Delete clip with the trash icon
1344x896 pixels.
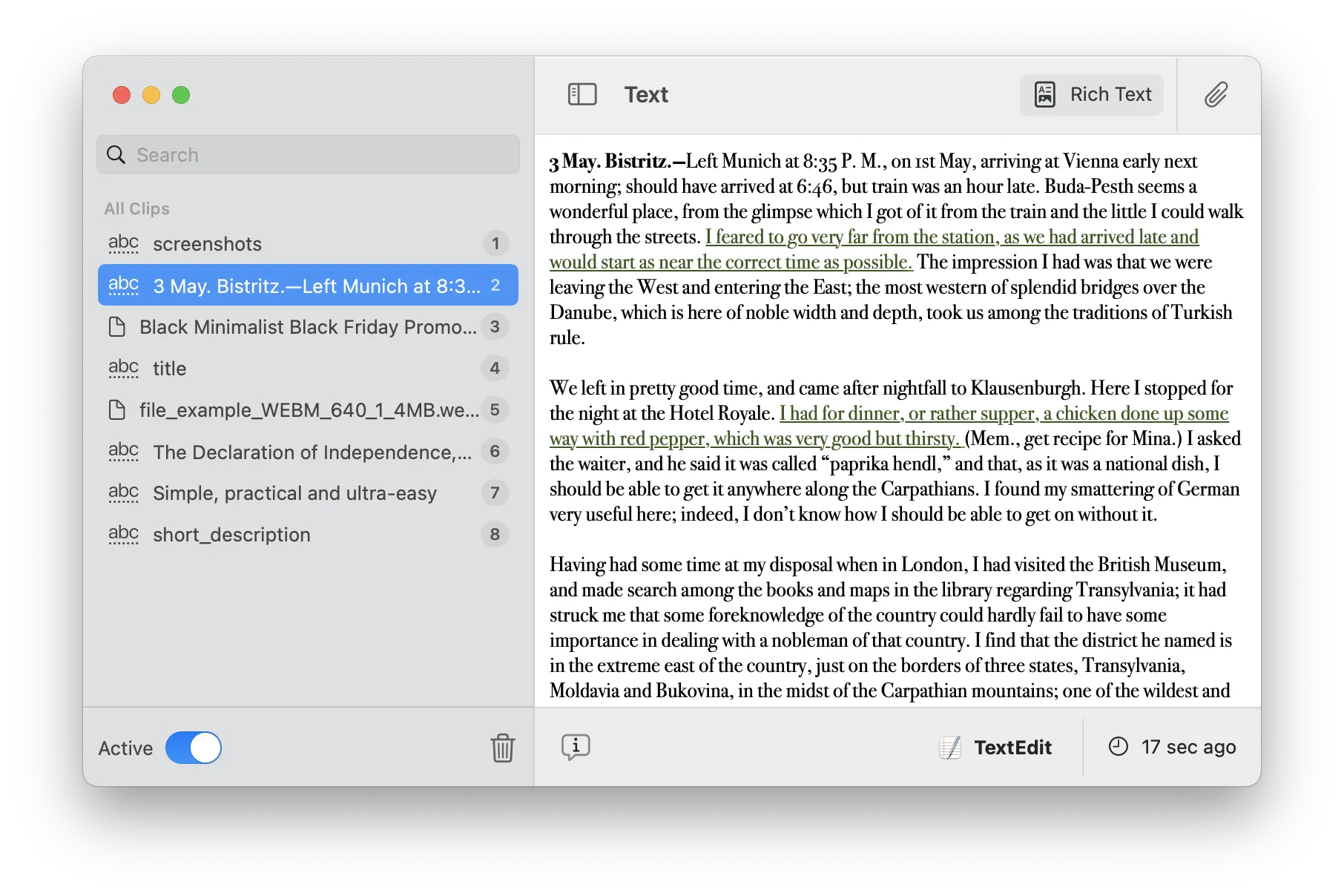pos(502,748)
